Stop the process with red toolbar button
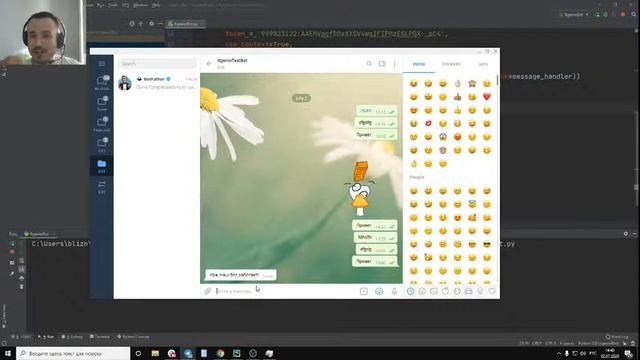The height and width of the screenshot is (360, 640). [623, 14]
